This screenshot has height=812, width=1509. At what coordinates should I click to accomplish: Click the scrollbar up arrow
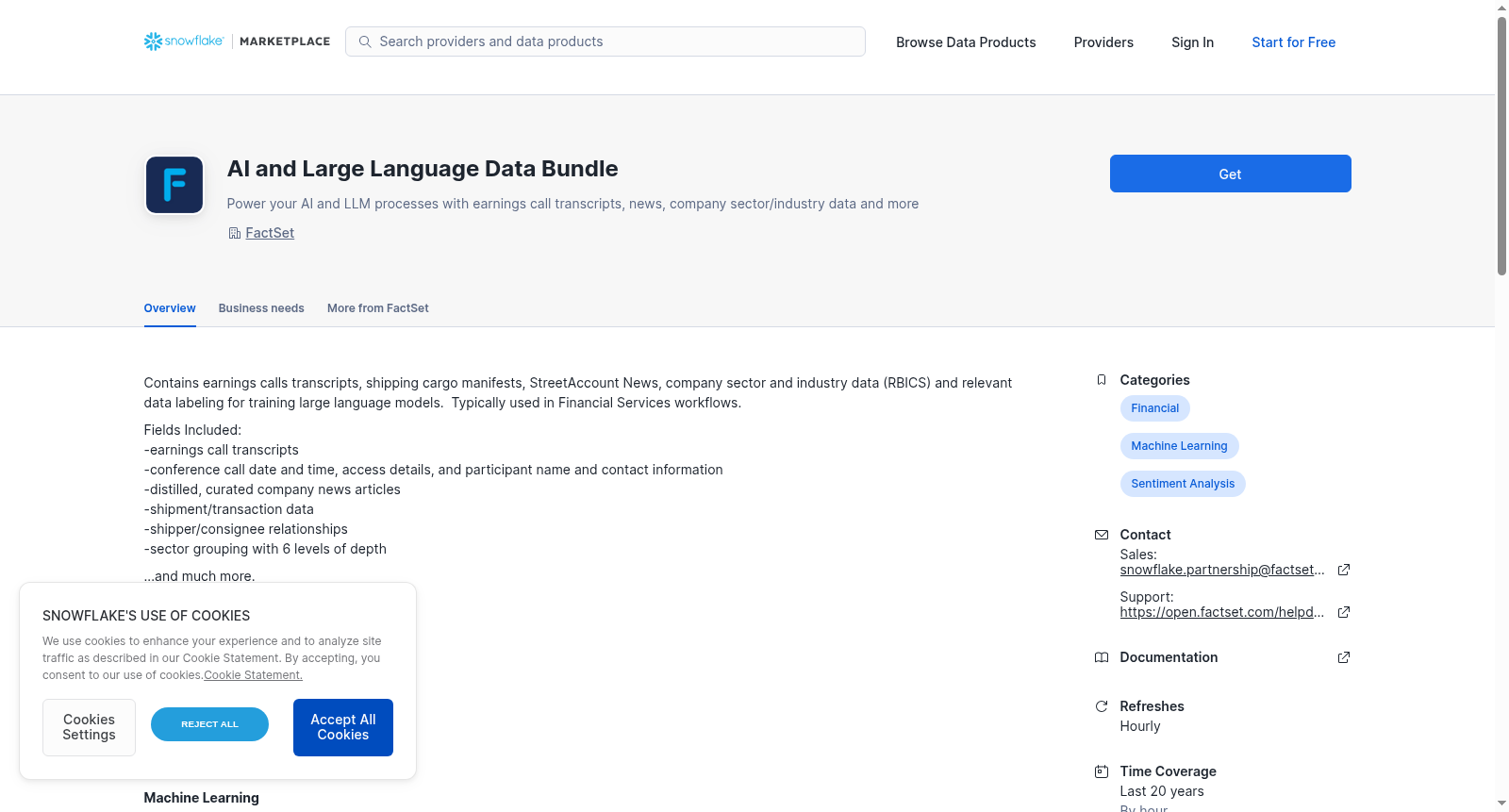coord(1501,8)
